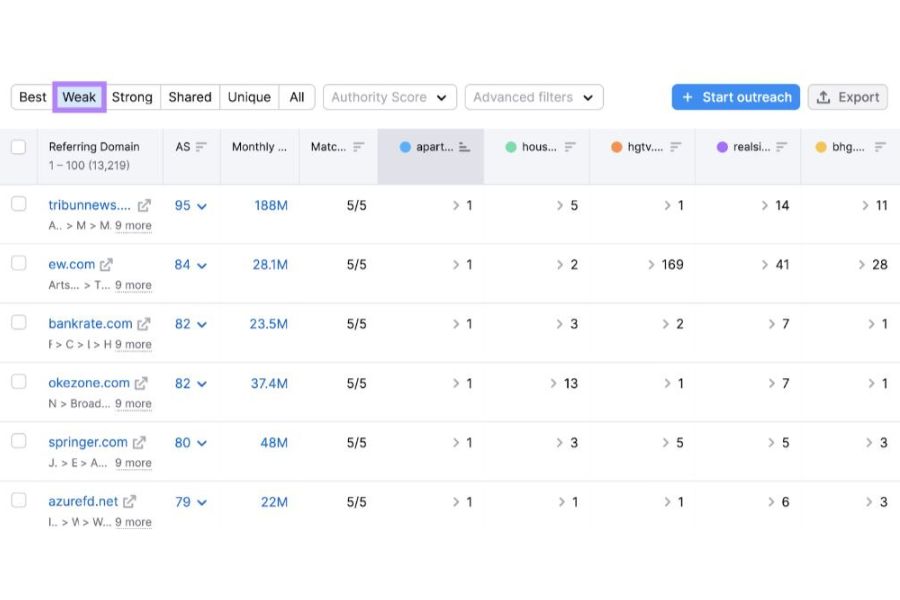Check the okezone.com row checkbox
900x600 pixels.
(18, 382)
